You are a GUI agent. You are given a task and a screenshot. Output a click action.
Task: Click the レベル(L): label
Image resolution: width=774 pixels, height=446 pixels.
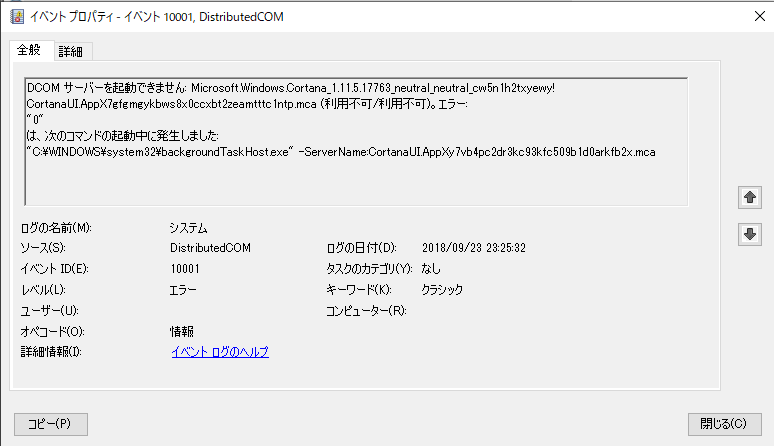(43, 290)
